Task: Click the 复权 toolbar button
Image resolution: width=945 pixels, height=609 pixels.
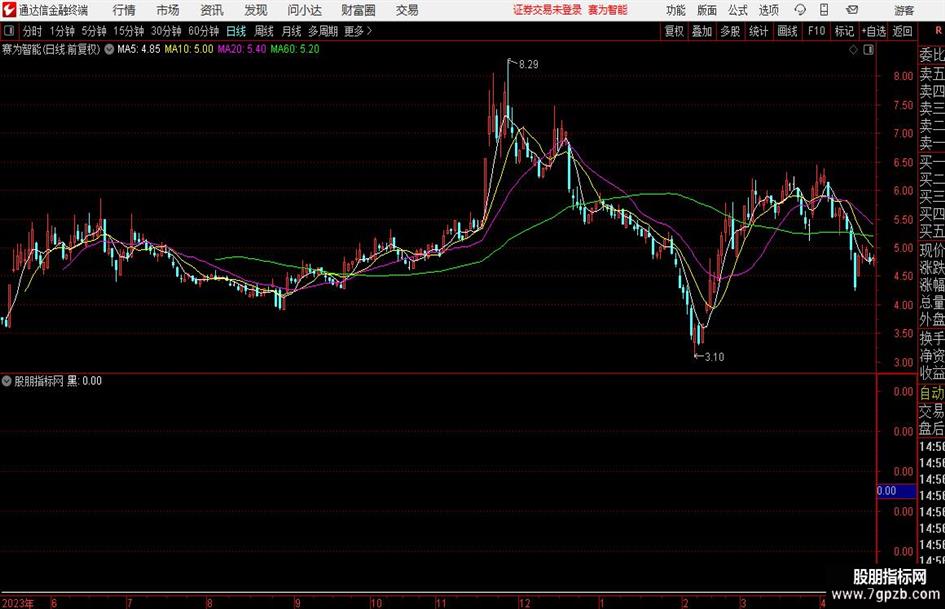Action: (x=674, y=31)
